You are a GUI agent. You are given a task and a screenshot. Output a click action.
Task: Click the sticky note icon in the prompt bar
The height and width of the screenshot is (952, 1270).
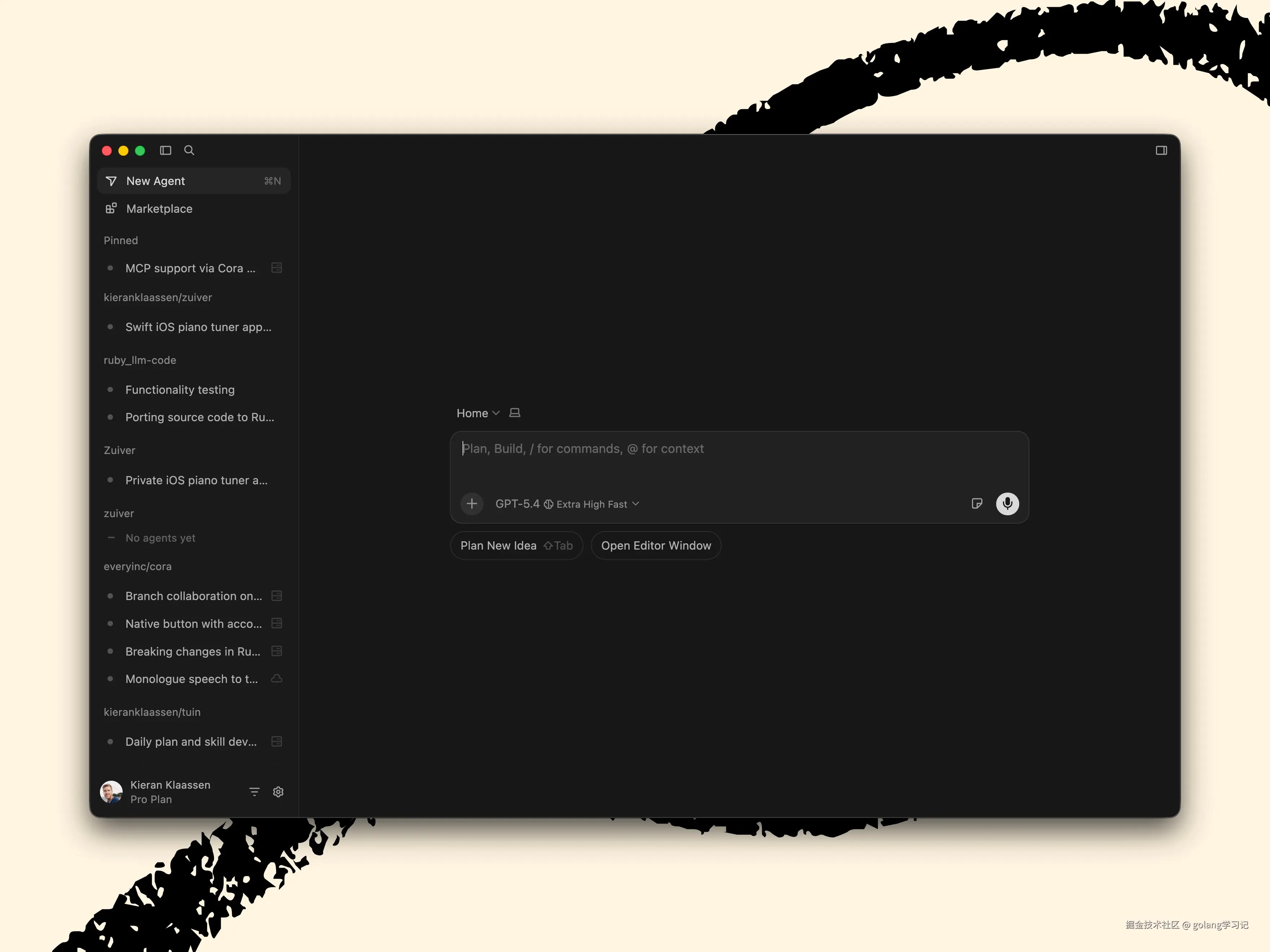coord(977,503)
